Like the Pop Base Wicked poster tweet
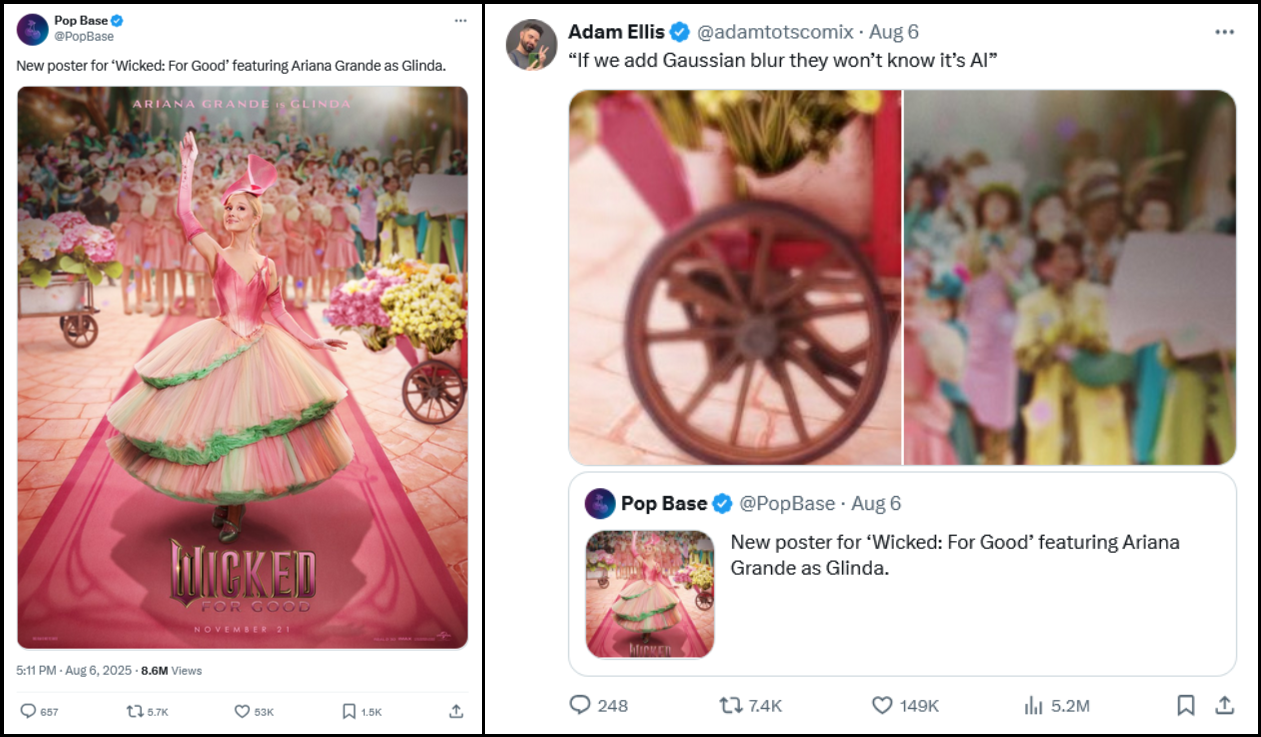1261x737 pixels. pos(241,711)
